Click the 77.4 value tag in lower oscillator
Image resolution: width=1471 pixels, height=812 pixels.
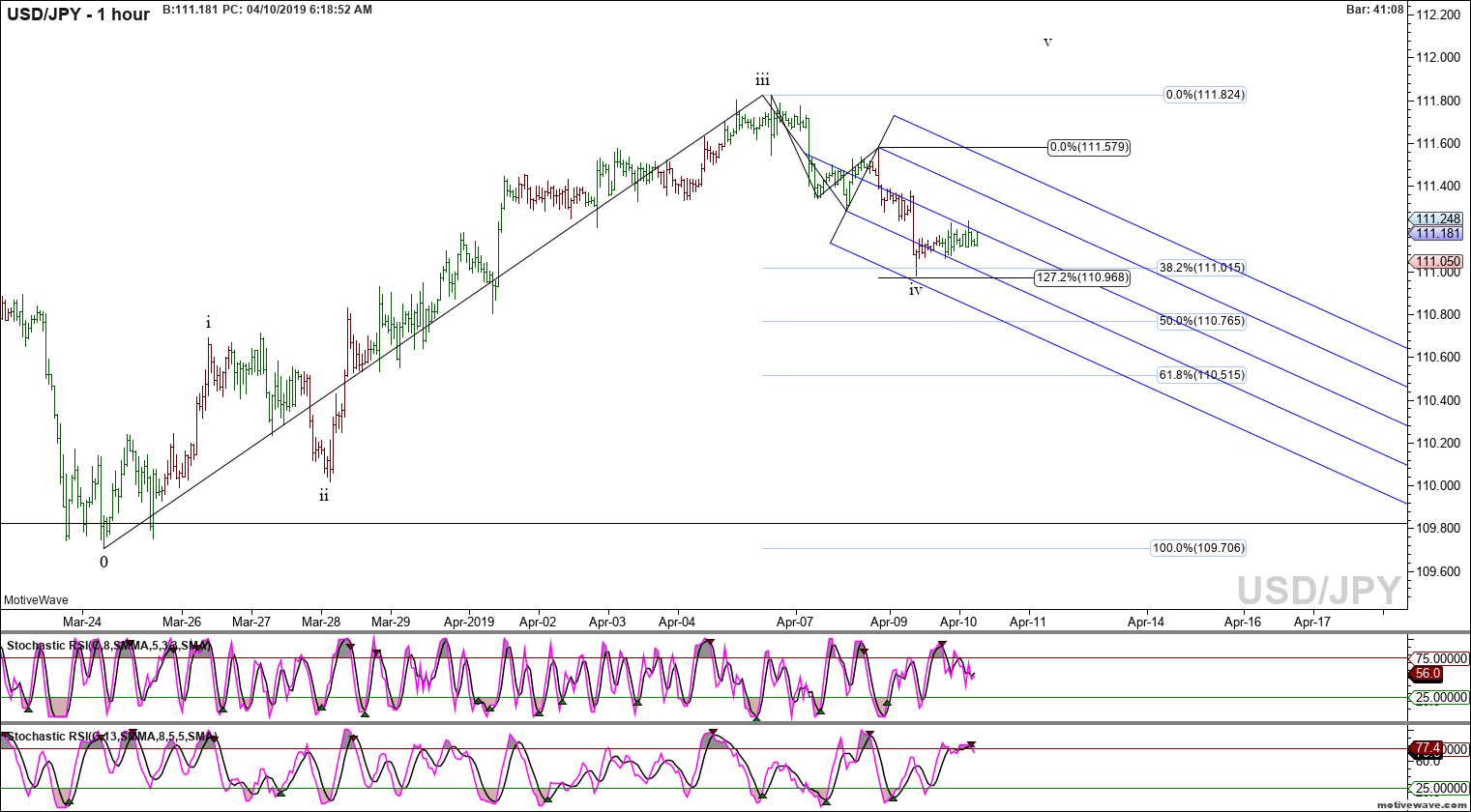[x=1428, y=748]
